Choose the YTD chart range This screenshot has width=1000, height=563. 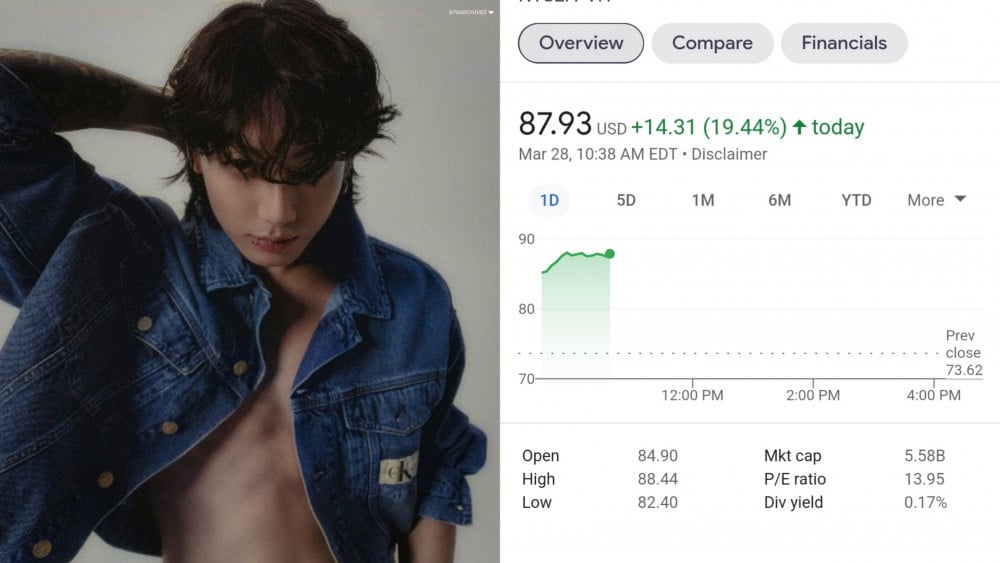click(x=856, y=200)
